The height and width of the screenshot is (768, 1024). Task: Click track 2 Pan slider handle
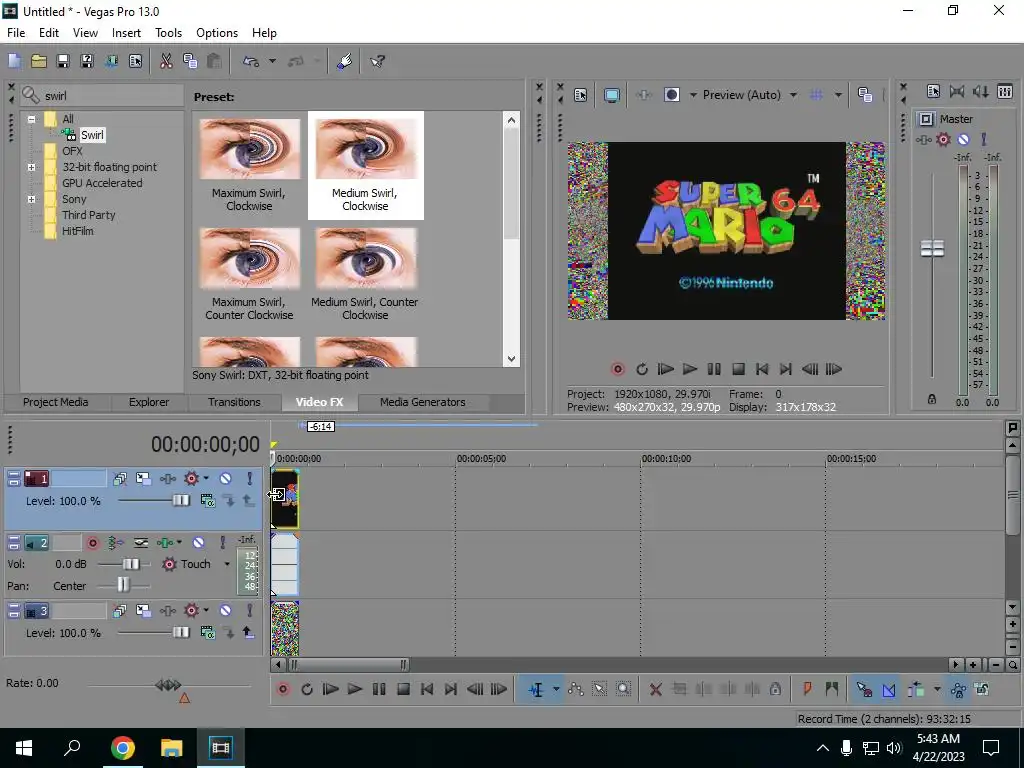coord(123,586)
